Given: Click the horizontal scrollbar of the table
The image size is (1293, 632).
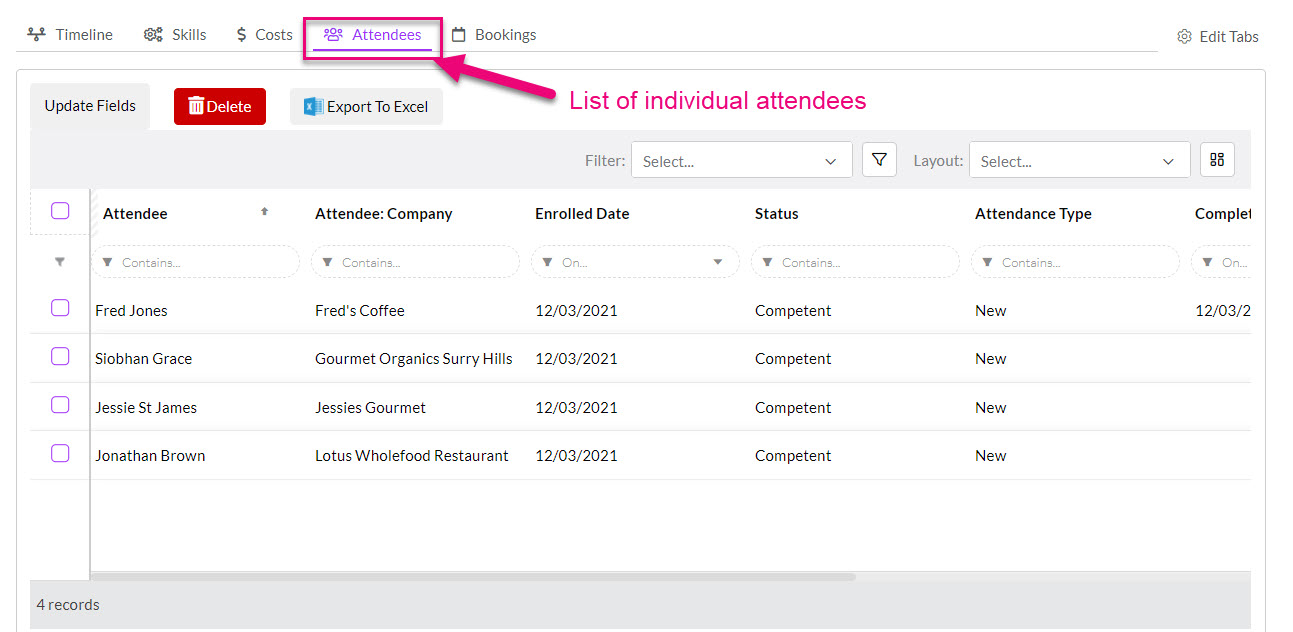Looking at the screenshot, I should pyautogui.click(x=474, y=577).
